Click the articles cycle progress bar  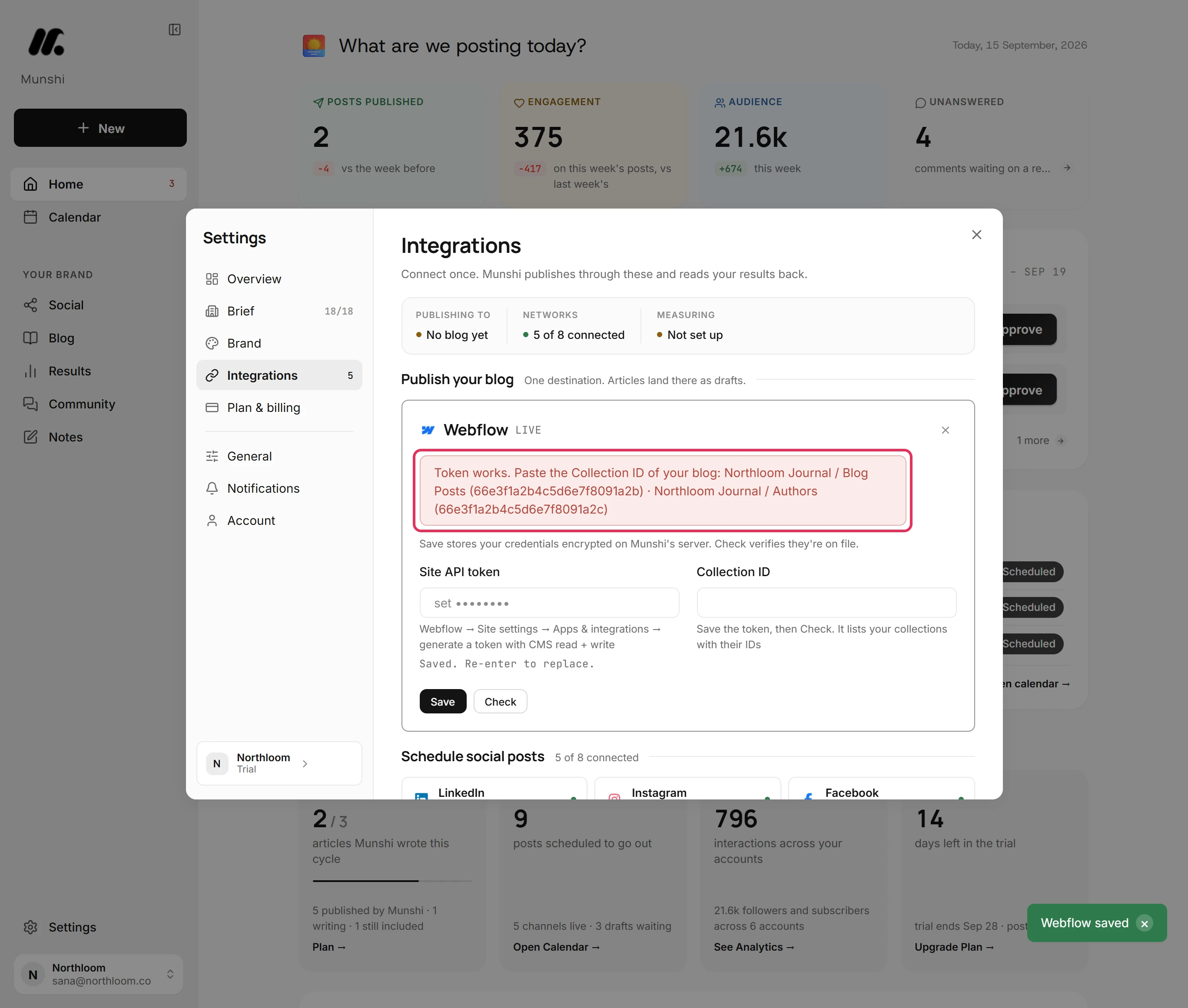392,881
